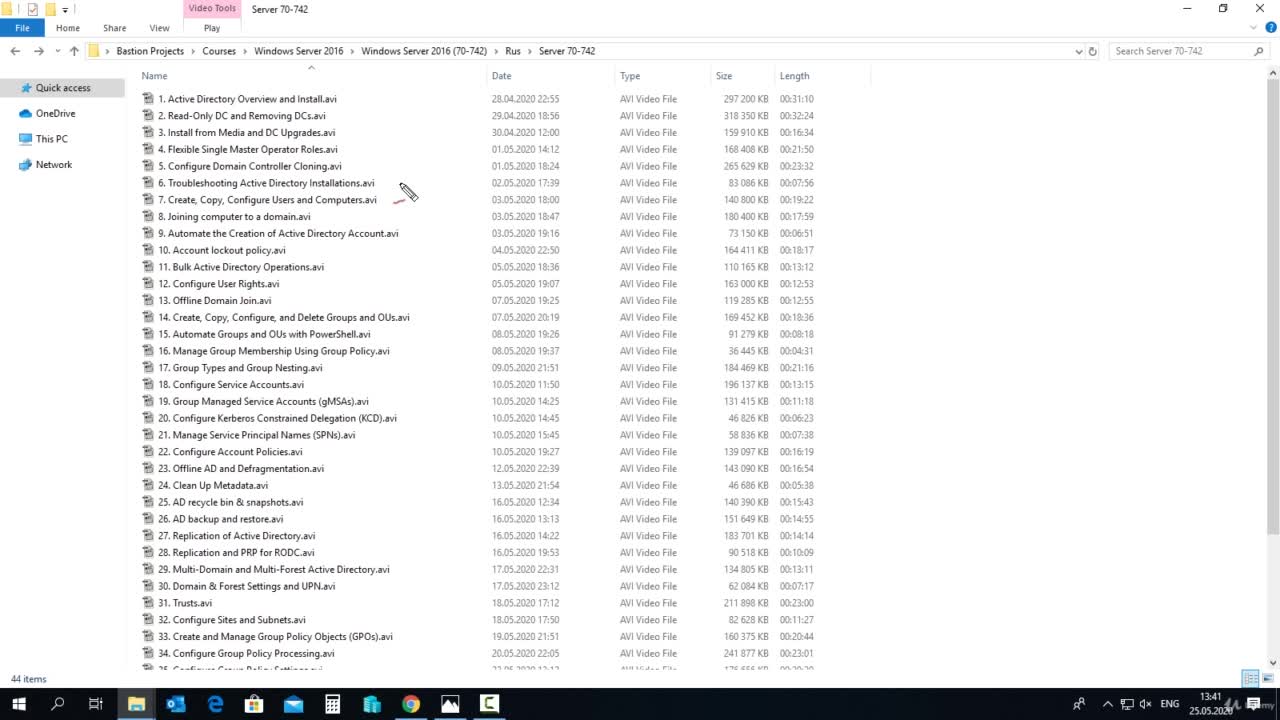This screenshot has width=1280, height=720.
Task: Click AVI icon of 26. AD backup and restore
Action: (148, 519)
